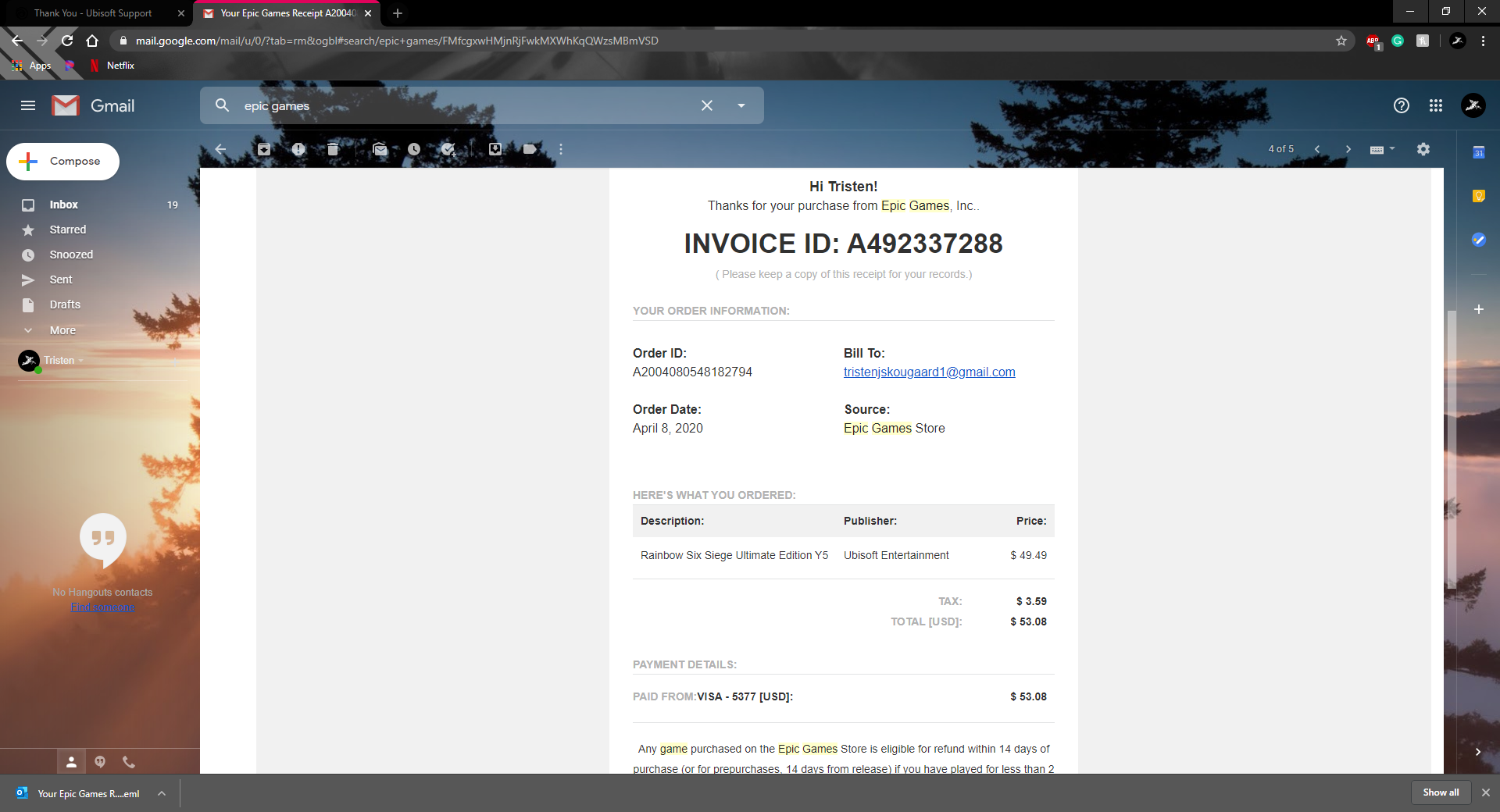Click the Gmail logo
The width and height of the screenshot is (1500, 812).
tap(93, 105)
